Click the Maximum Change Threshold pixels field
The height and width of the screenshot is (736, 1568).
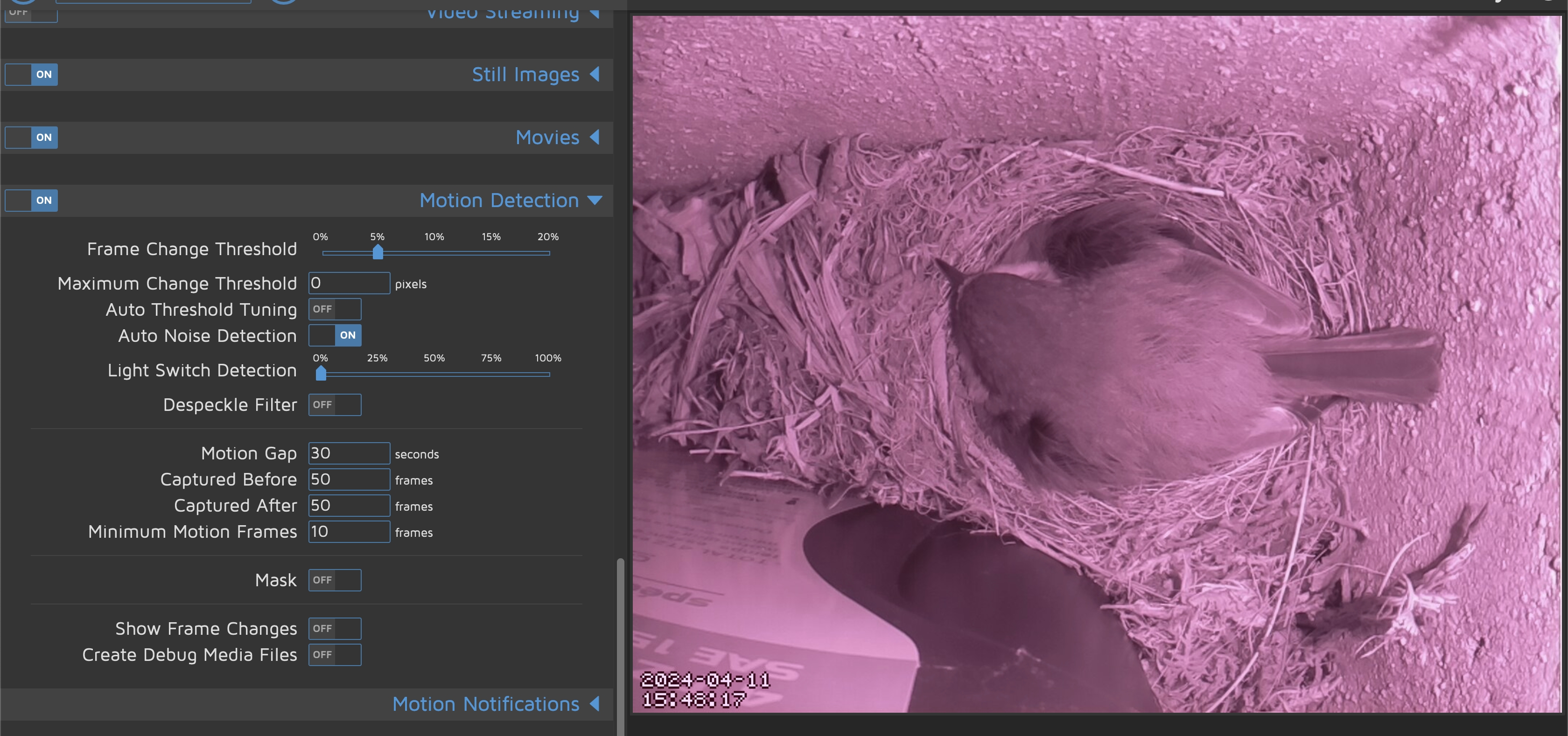click(349, 283)
